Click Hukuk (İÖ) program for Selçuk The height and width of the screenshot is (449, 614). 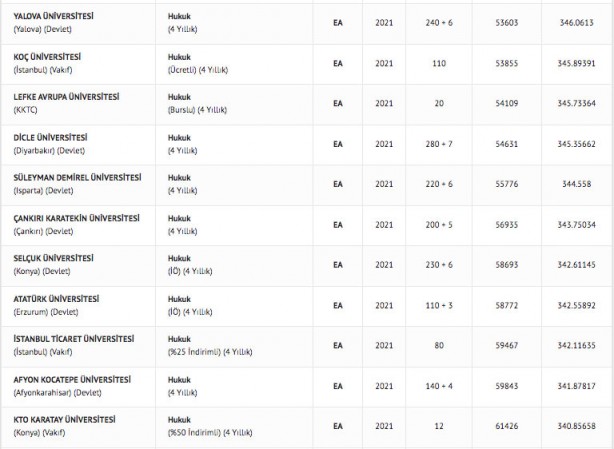point(182,257)
